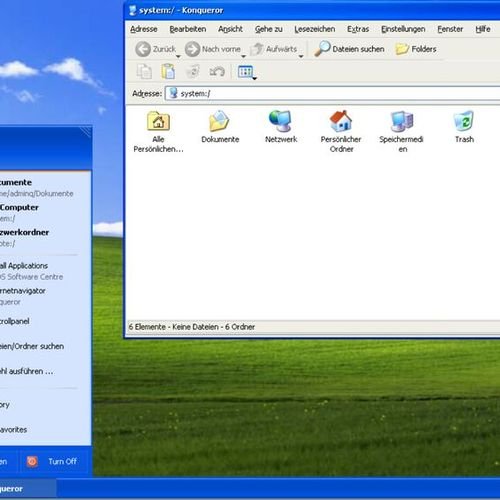Click the address field showing system:/
500x500 pixels.
[x=333, y=93]
